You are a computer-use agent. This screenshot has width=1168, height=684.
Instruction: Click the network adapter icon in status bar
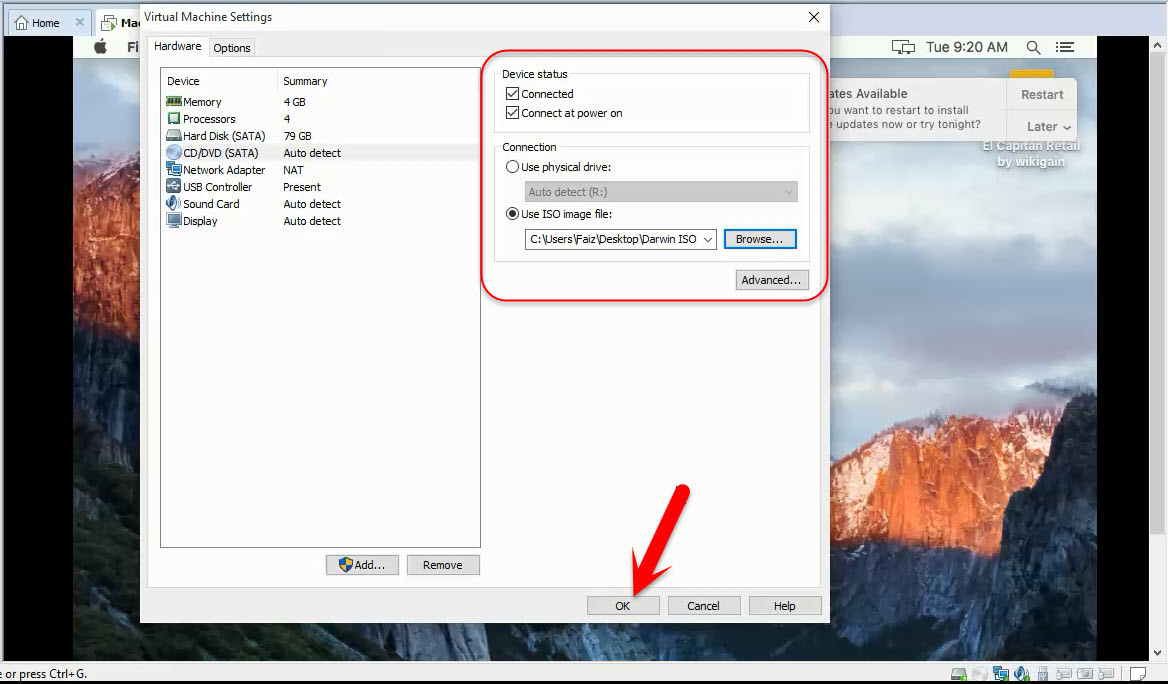(1001, 673)
